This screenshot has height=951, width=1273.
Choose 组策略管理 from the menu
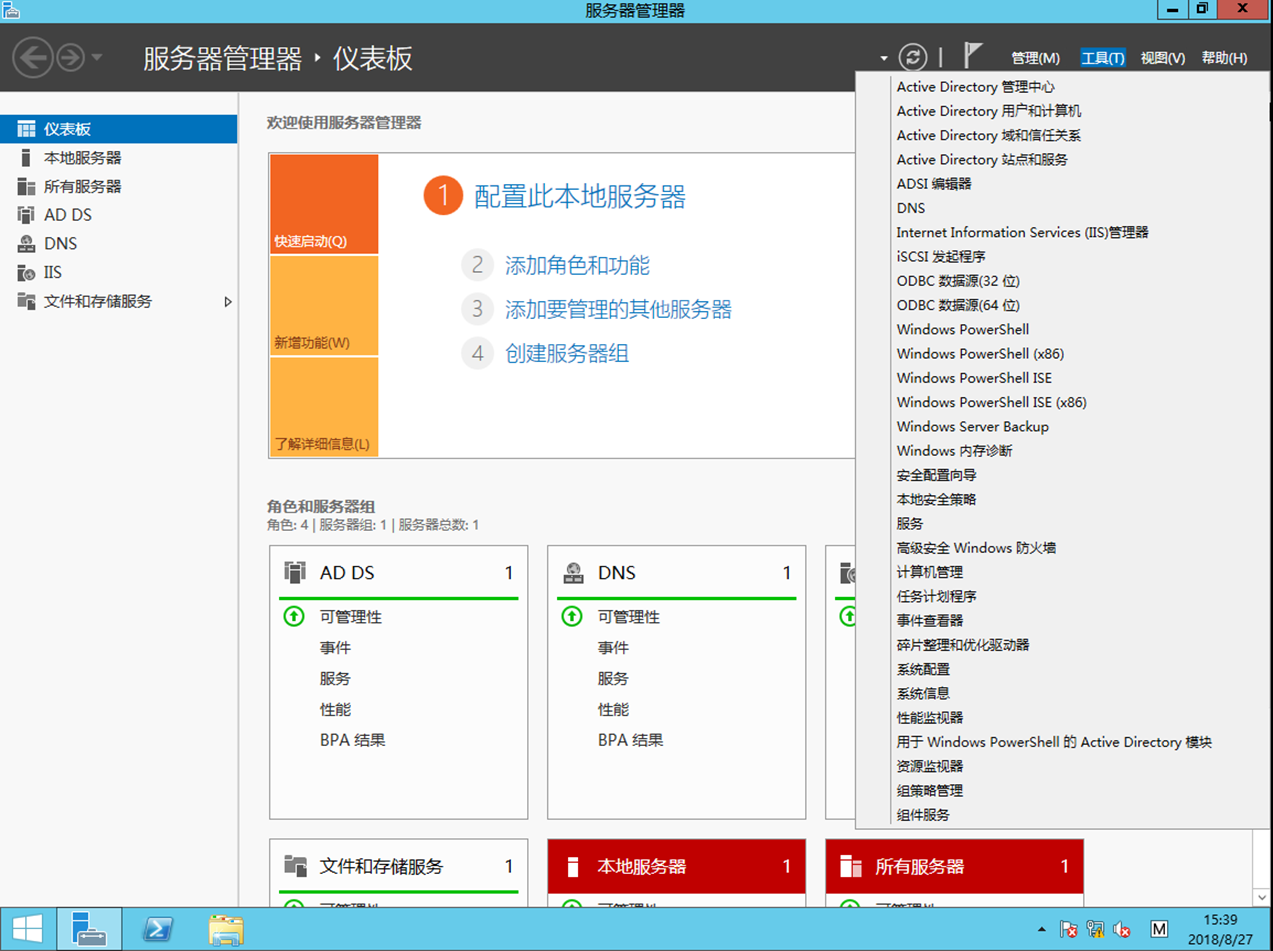pyautogui.click(x=930, y=790)
